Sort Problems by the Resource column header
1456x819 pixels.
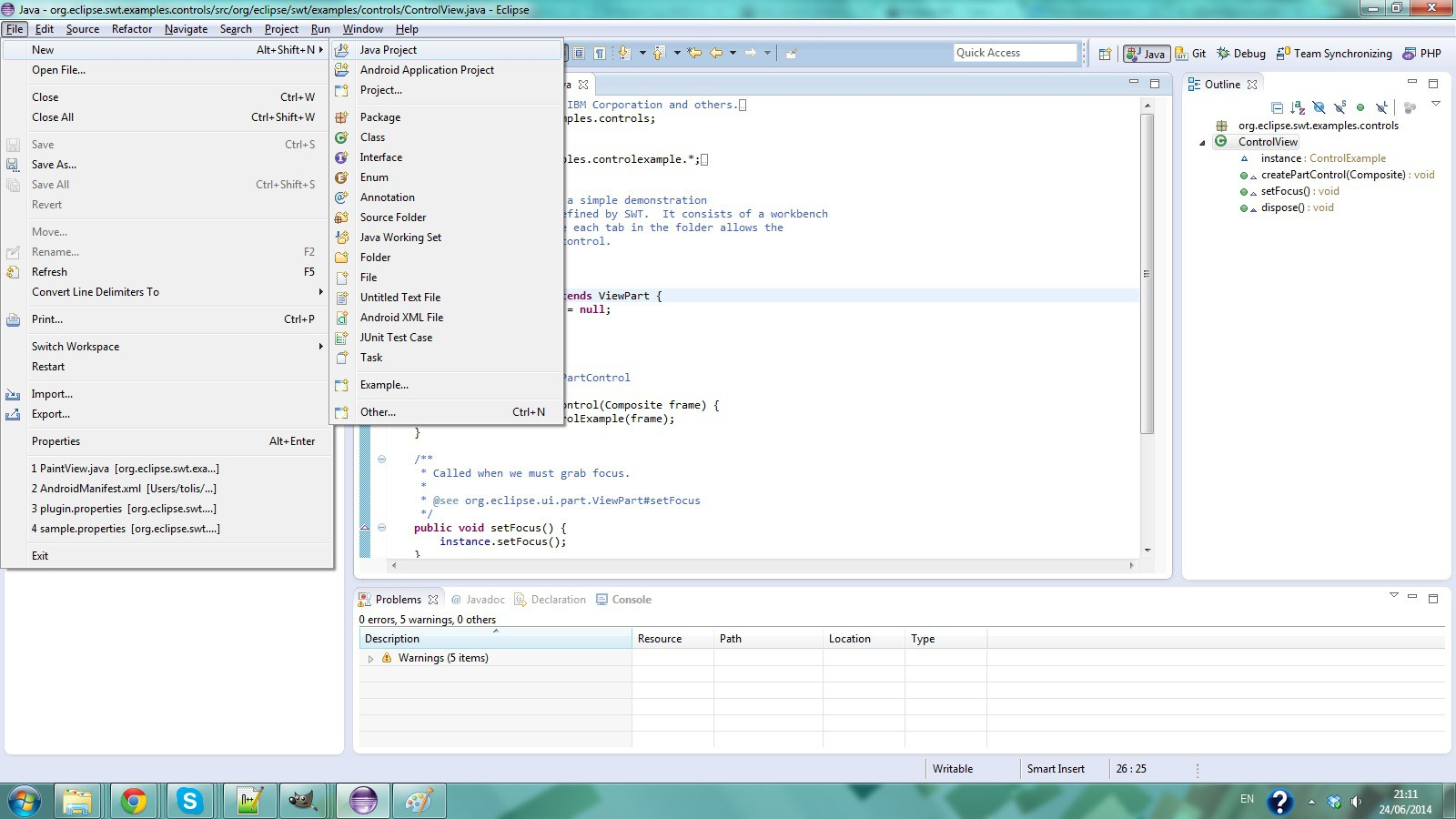pyautogui.click(x=672, y=639)
